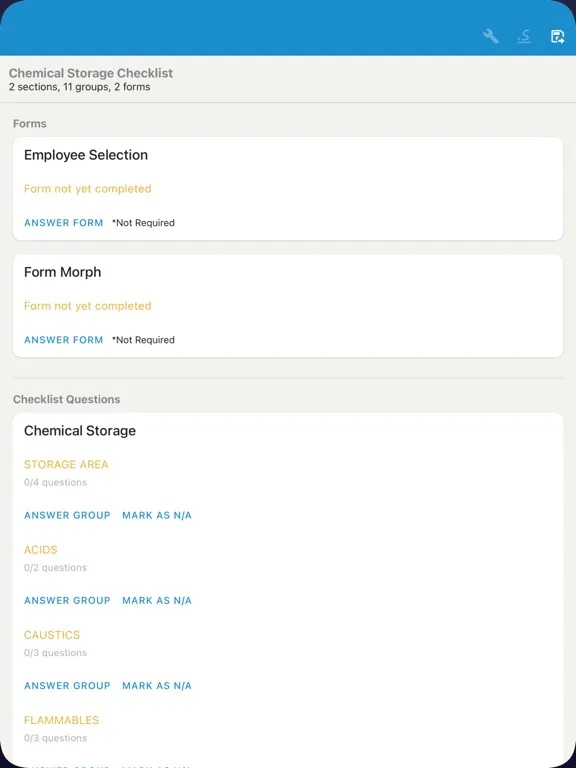Answer the STORAGE AREA group
Viewport: 576px width, 768px height.
tap(67, 515)
